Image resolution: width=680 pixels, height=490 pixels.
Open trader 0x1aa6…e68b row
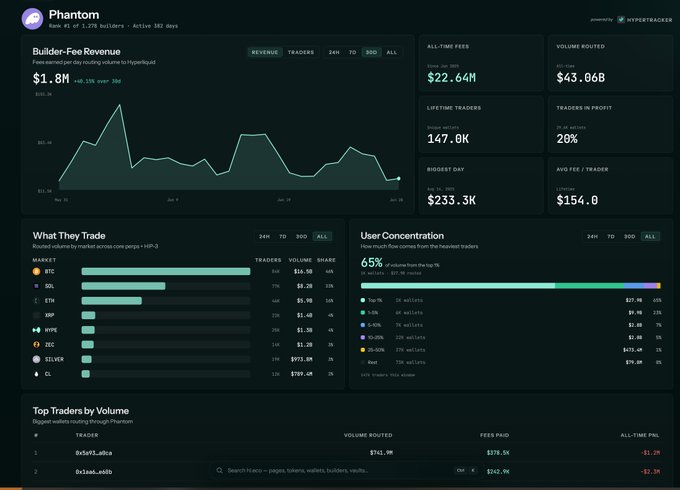point(347,472)
